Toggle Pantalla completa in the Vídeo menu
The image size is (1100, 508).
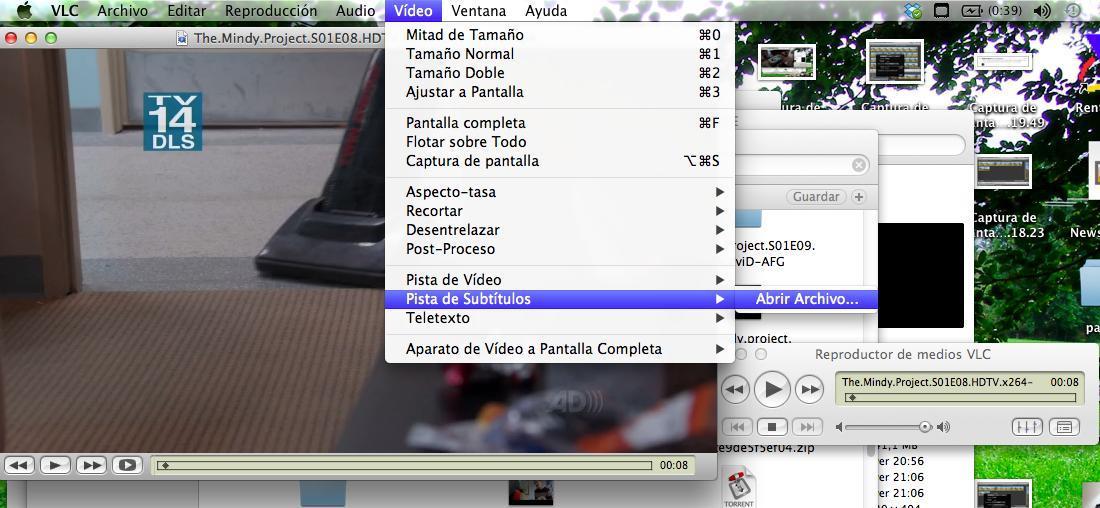coord(465,123)
